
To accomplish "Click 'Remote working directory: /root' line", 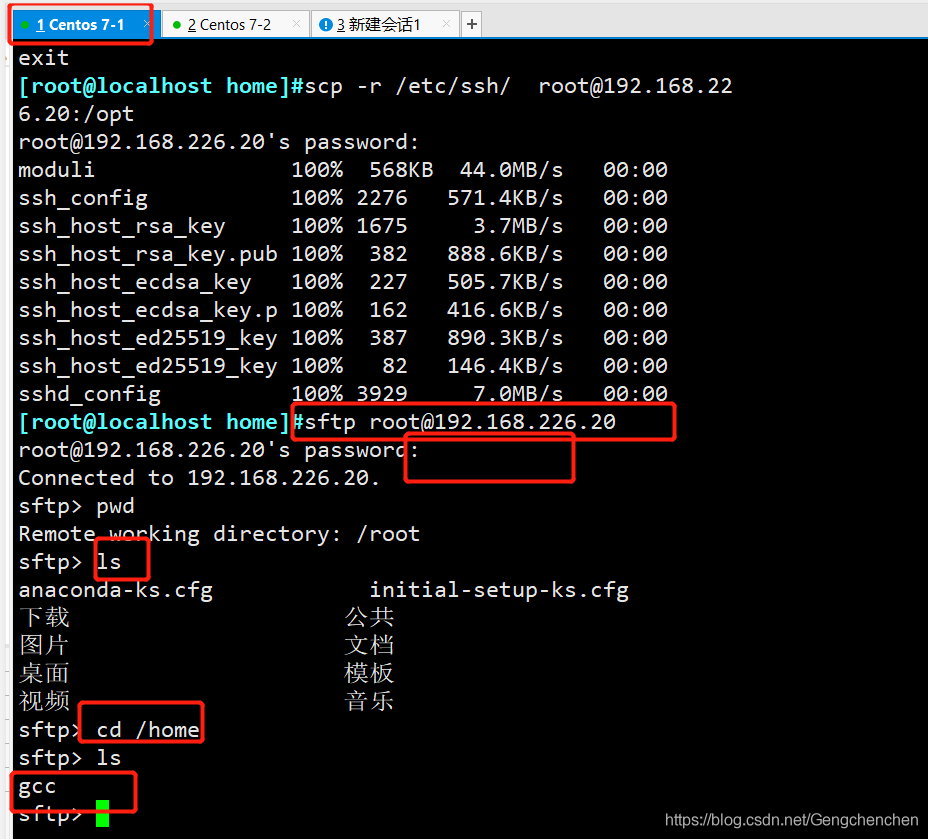I will pos(219,534).
